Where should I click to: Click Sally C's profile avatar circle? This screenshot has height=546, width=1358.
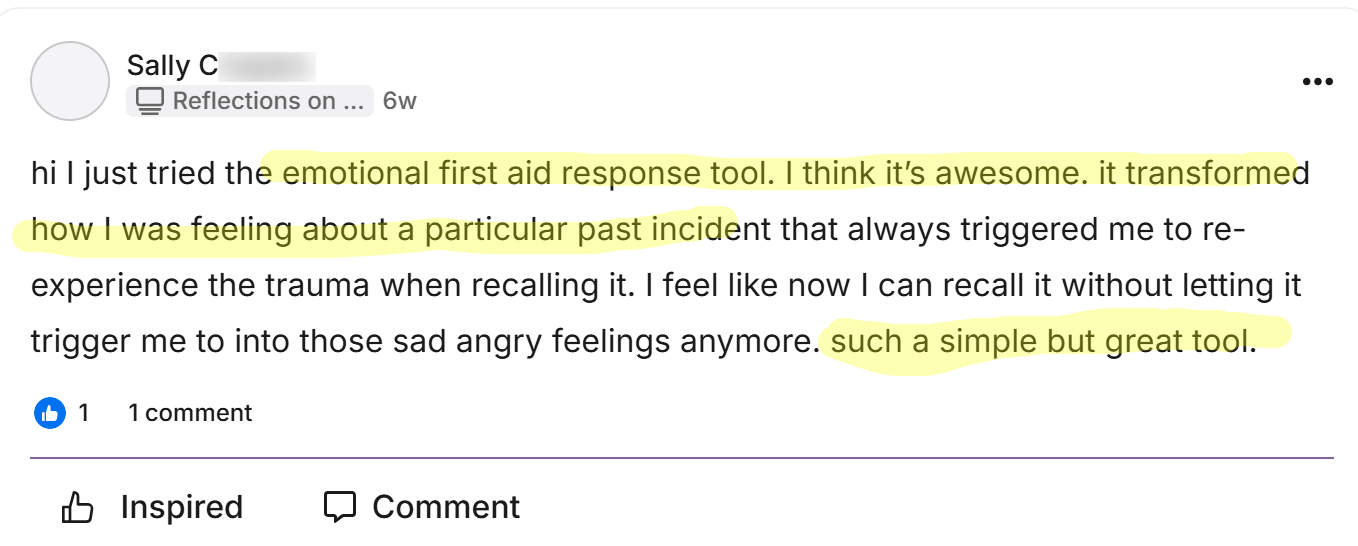[70, 81]
